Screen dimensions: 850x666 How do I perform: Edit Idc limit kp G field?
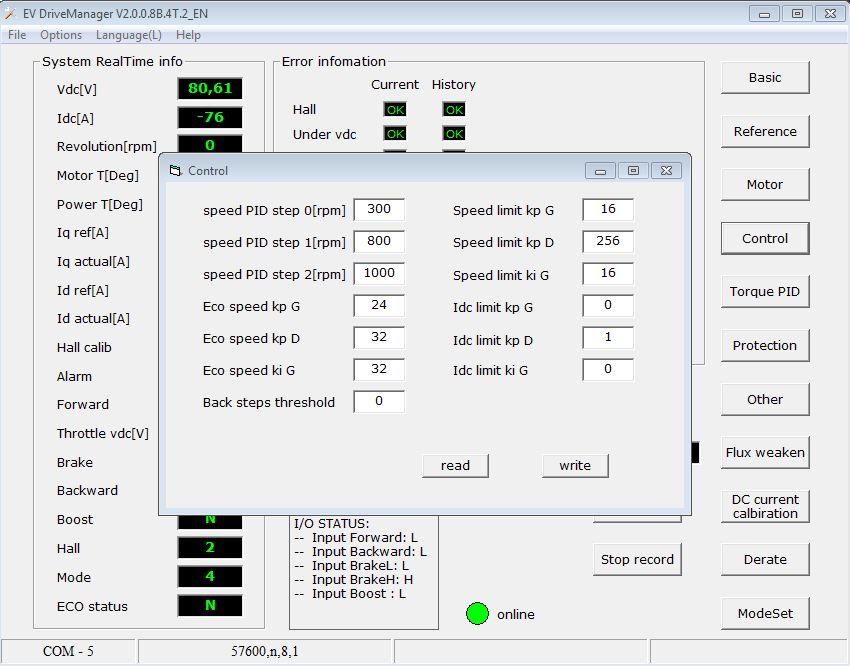tap(608, 305)
